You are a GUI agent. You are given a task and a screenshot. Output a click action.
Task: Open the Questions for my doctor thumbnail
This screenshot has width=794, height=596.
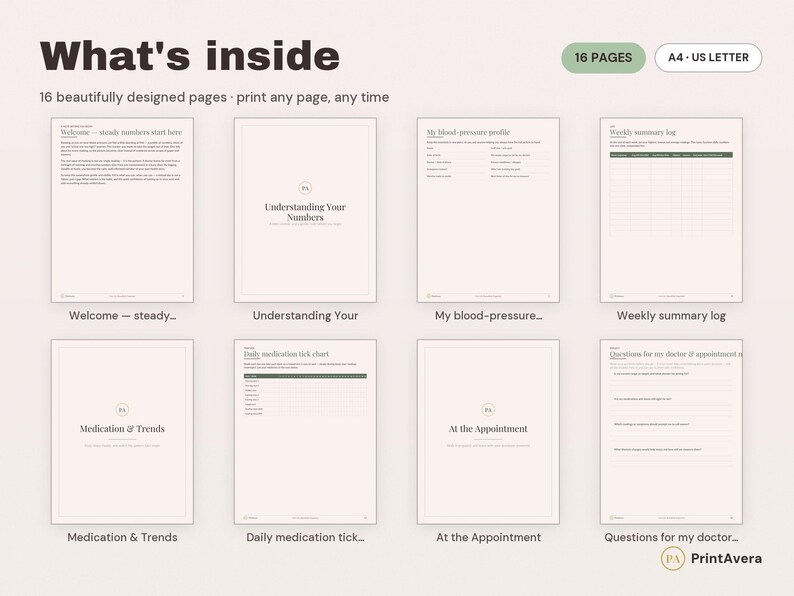click(x=671, y=432)
